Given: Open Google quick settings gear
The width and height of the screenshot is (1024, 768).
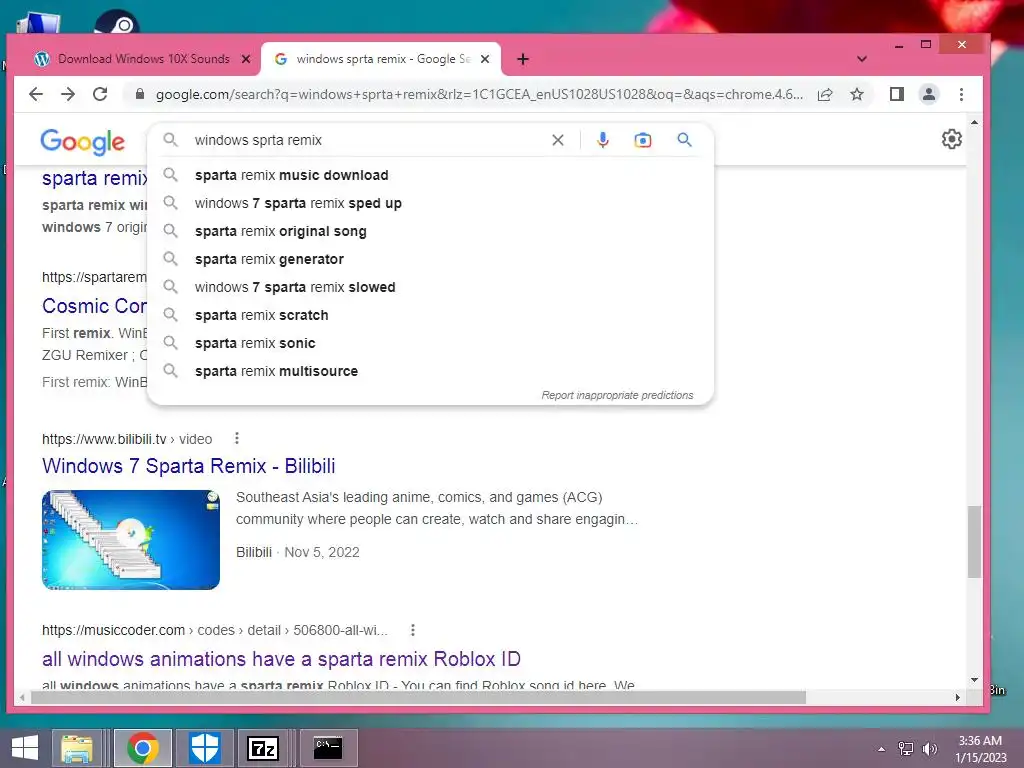Looking at the screenshot, I should tap(952, 139).
